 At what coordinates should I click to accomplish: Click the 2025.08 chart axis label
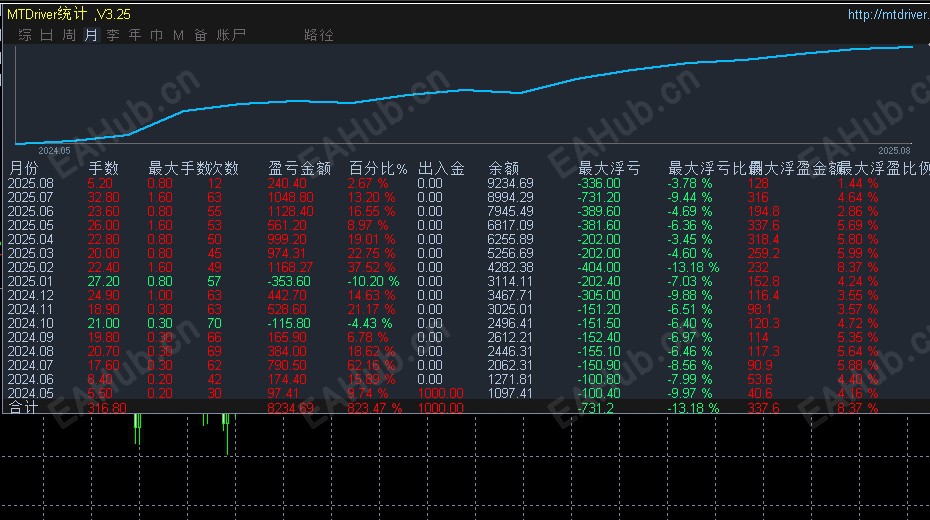894,151
